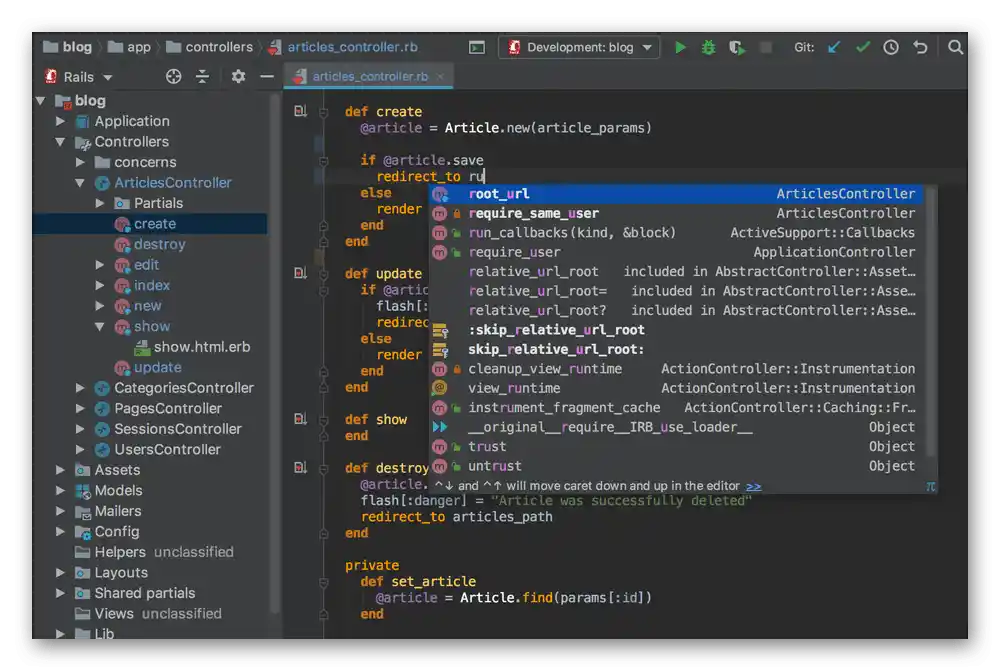Expand the Models node
Image resolution: width=1000 pixels, height=671 pixels.
point(61,490)
